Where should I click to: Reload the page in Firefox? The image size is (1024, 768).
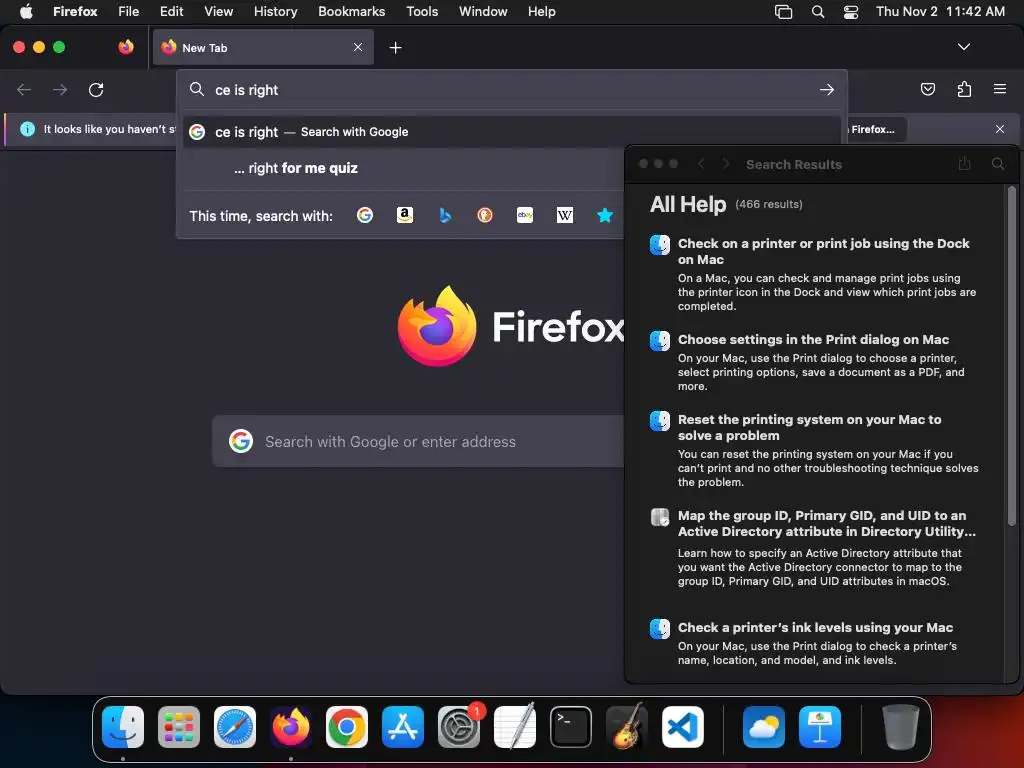96,89
